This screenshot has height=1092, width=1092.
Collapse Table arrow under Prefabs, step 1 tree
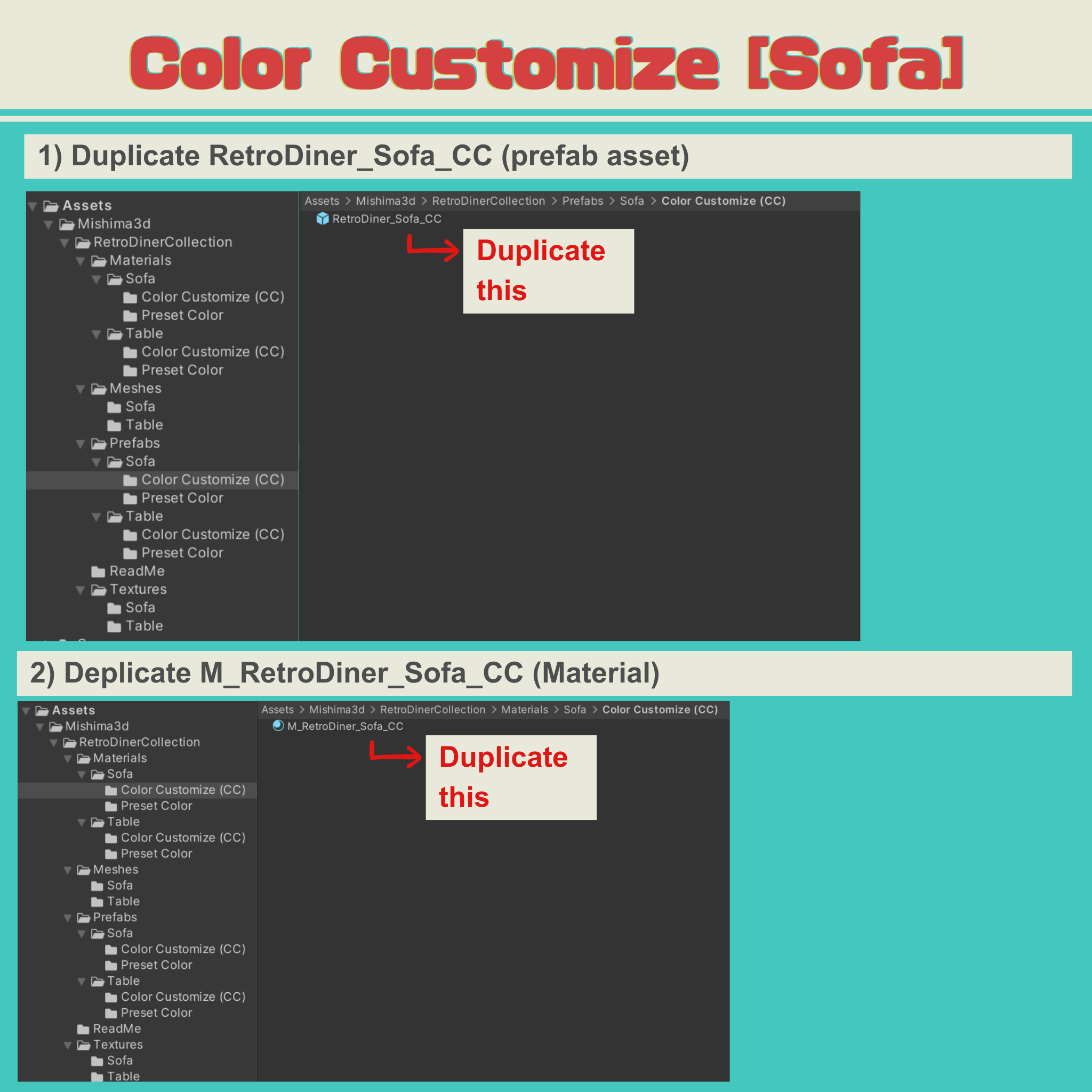click(97, 517)
